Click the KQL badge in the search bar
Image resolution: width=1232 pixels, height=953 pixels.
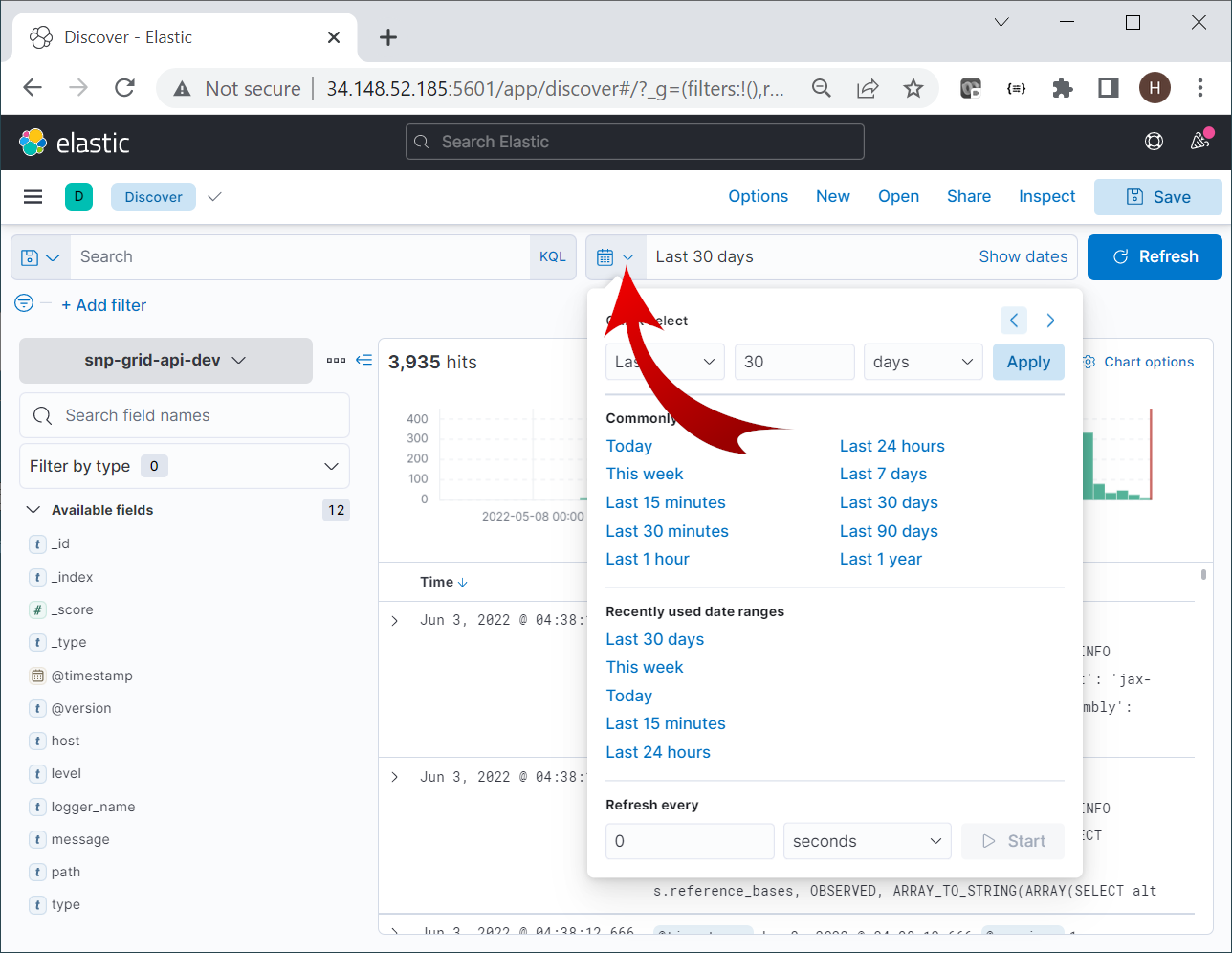tap(553, 256)
